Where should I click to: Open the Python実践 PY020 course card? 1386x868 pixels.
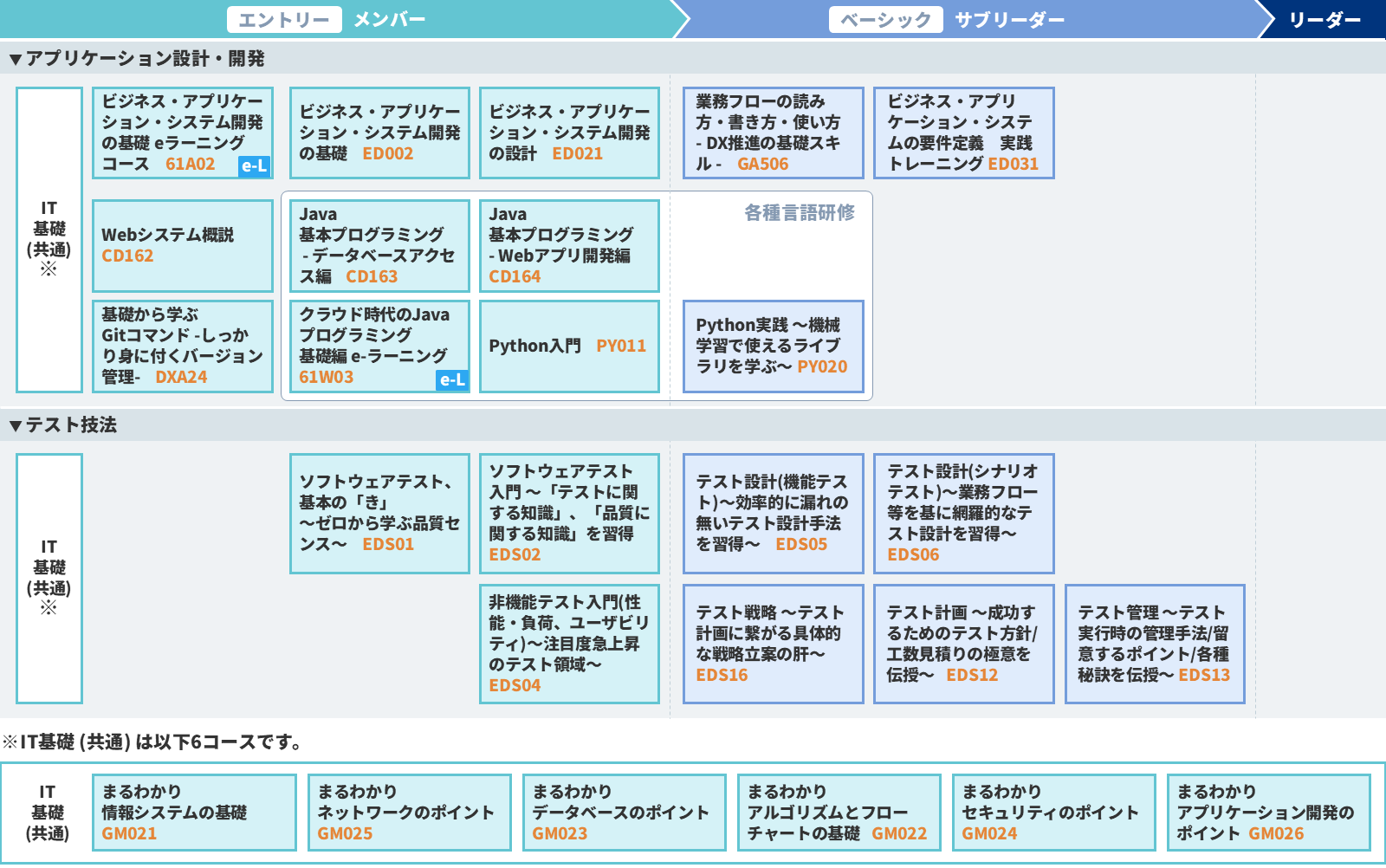[x=773, y=347]
